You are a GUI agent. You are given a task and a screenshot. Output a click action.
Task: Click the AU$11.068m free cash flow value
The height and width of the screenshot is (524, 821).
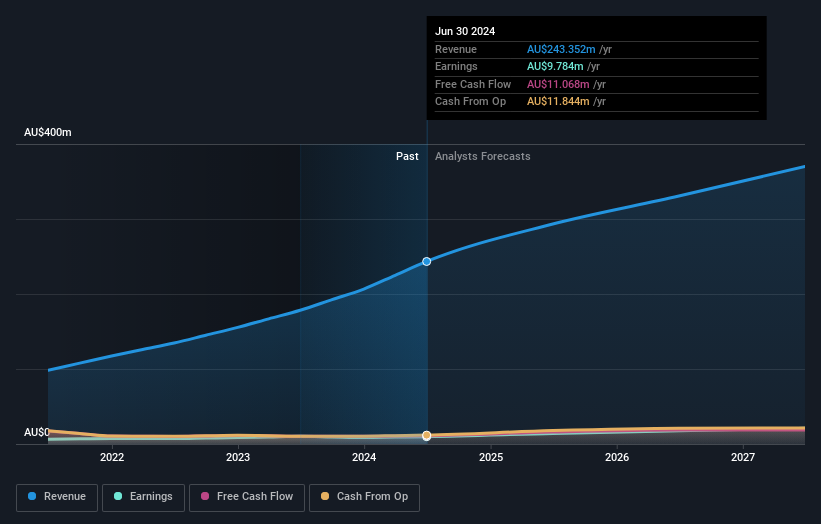[558, 84]
